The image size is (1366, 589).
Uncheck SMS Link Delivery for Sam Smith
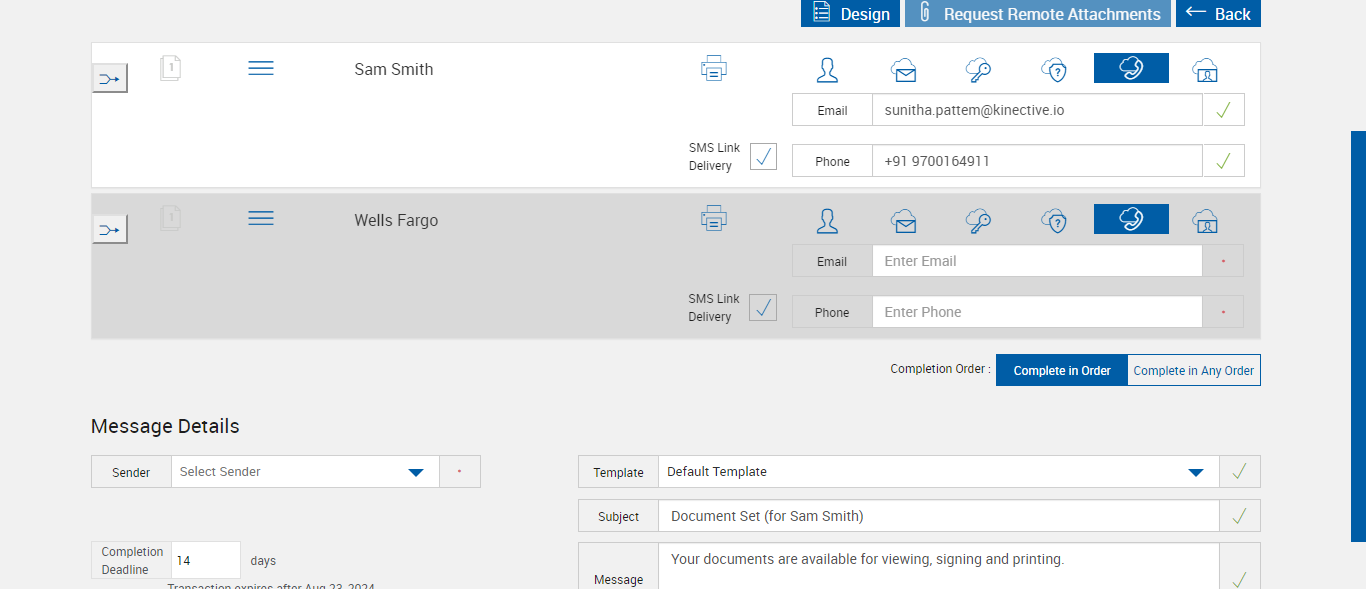point(763,157)
